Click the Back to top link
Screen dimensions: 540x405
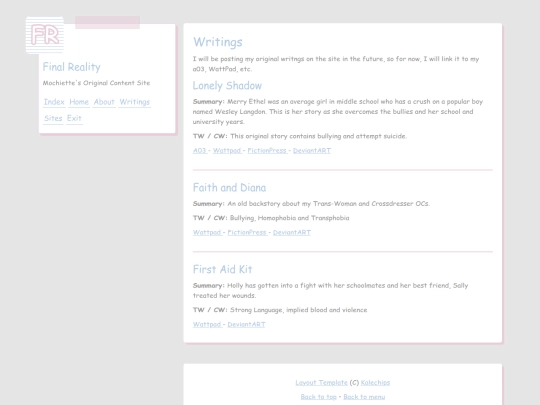319,397
